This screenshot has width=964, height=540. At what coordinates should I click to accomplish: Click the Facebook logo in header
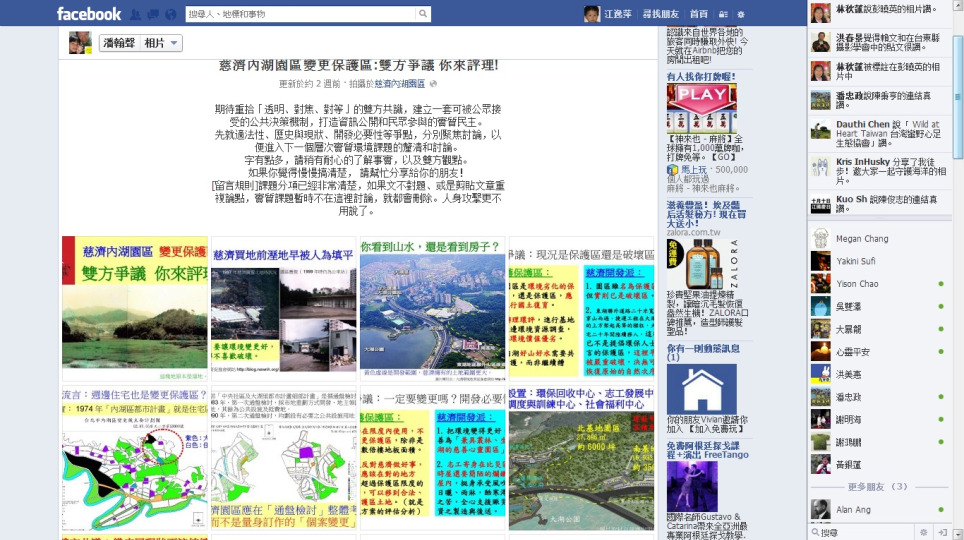89,14
